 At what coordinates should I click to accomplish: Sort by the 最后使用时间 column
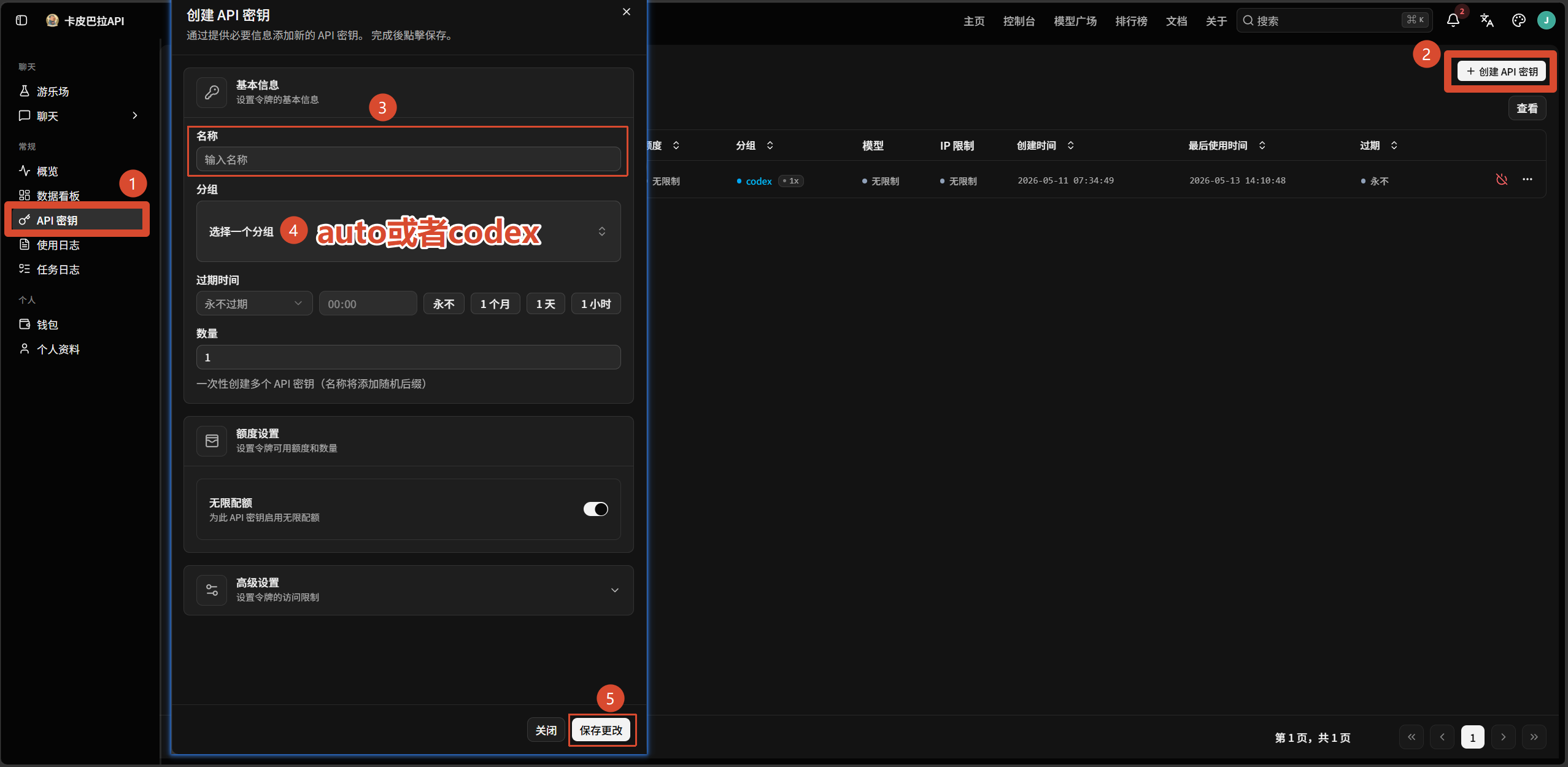coord(1227,145)
